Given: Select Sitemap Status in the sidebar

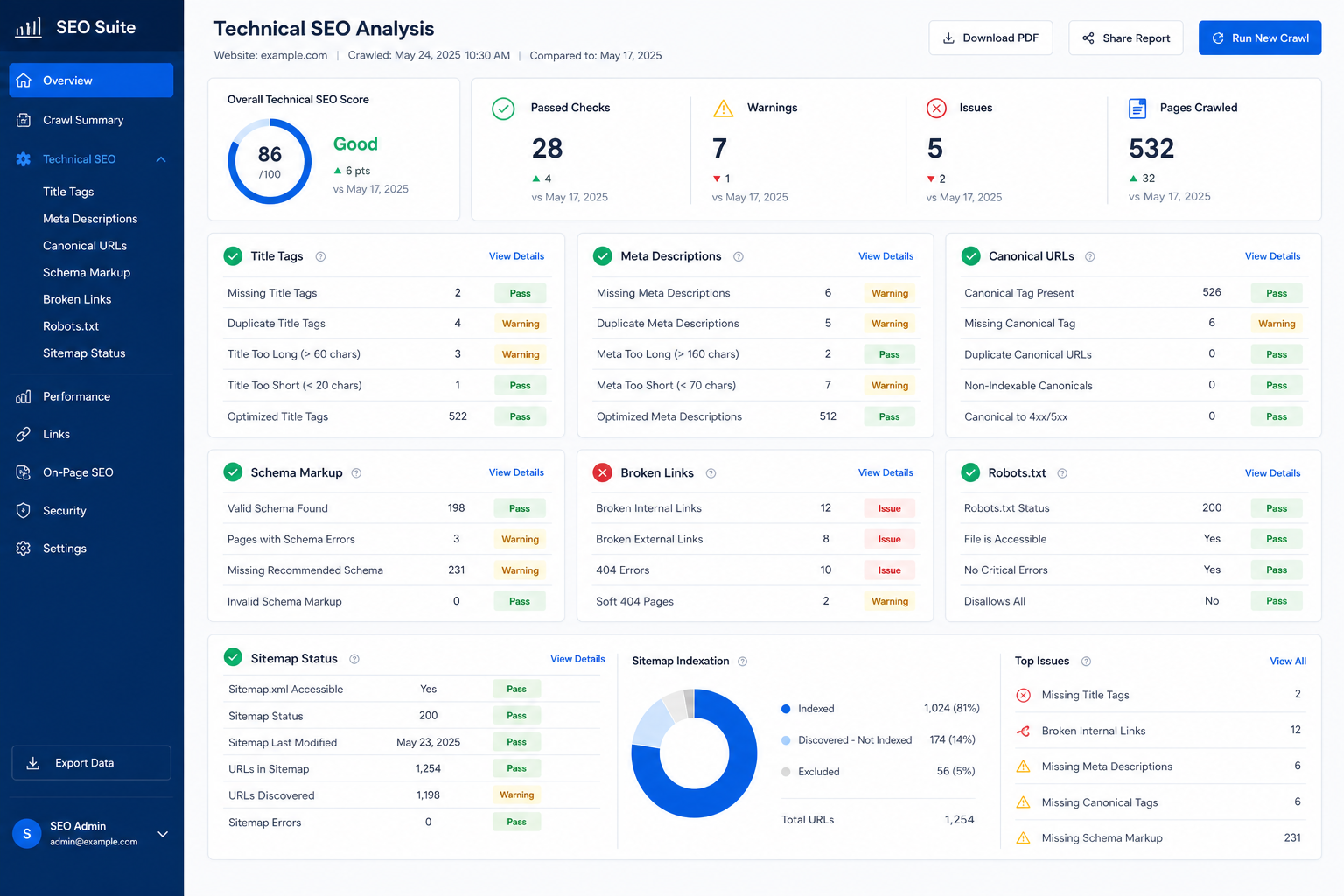Looking at the screenshot, I should pos(84,353).
